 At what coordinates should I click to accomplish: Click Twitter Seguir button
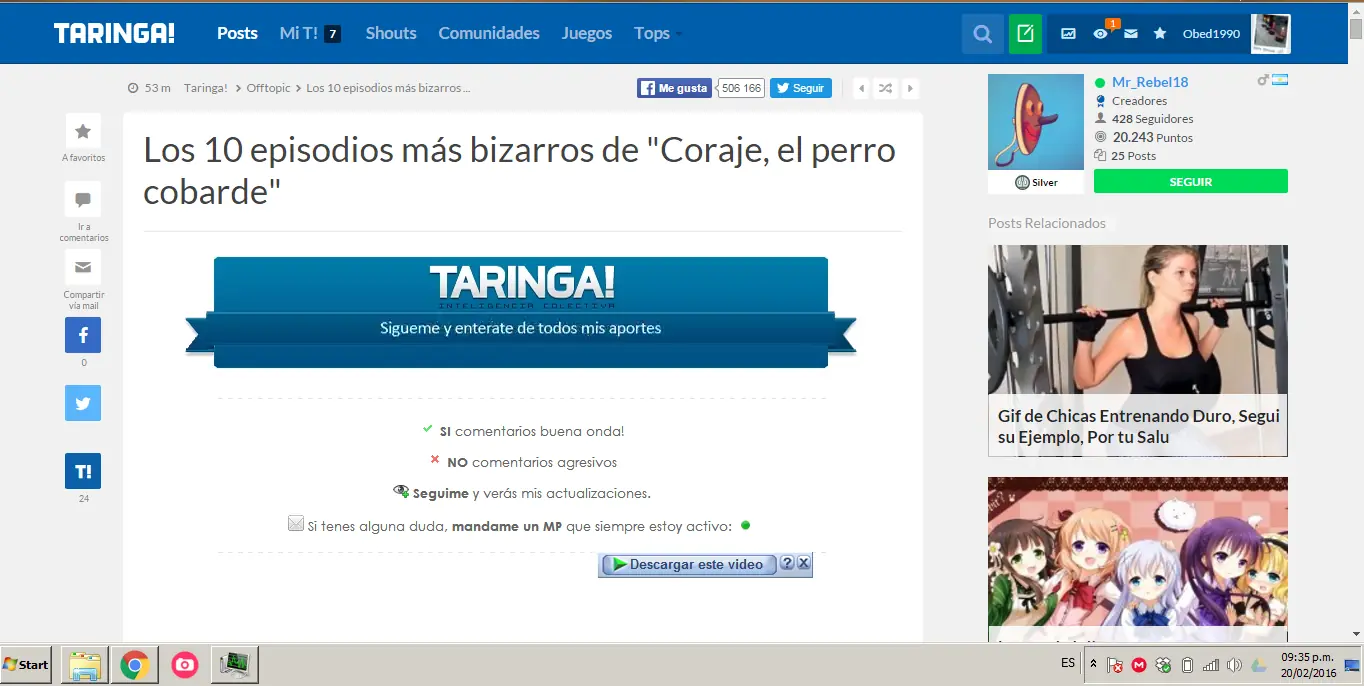[801, 88]
